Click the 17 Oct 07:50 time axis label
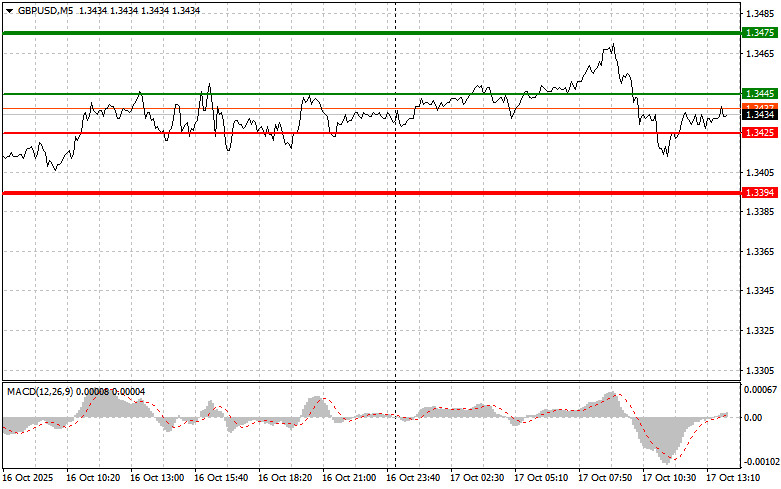 coord(605,478)
